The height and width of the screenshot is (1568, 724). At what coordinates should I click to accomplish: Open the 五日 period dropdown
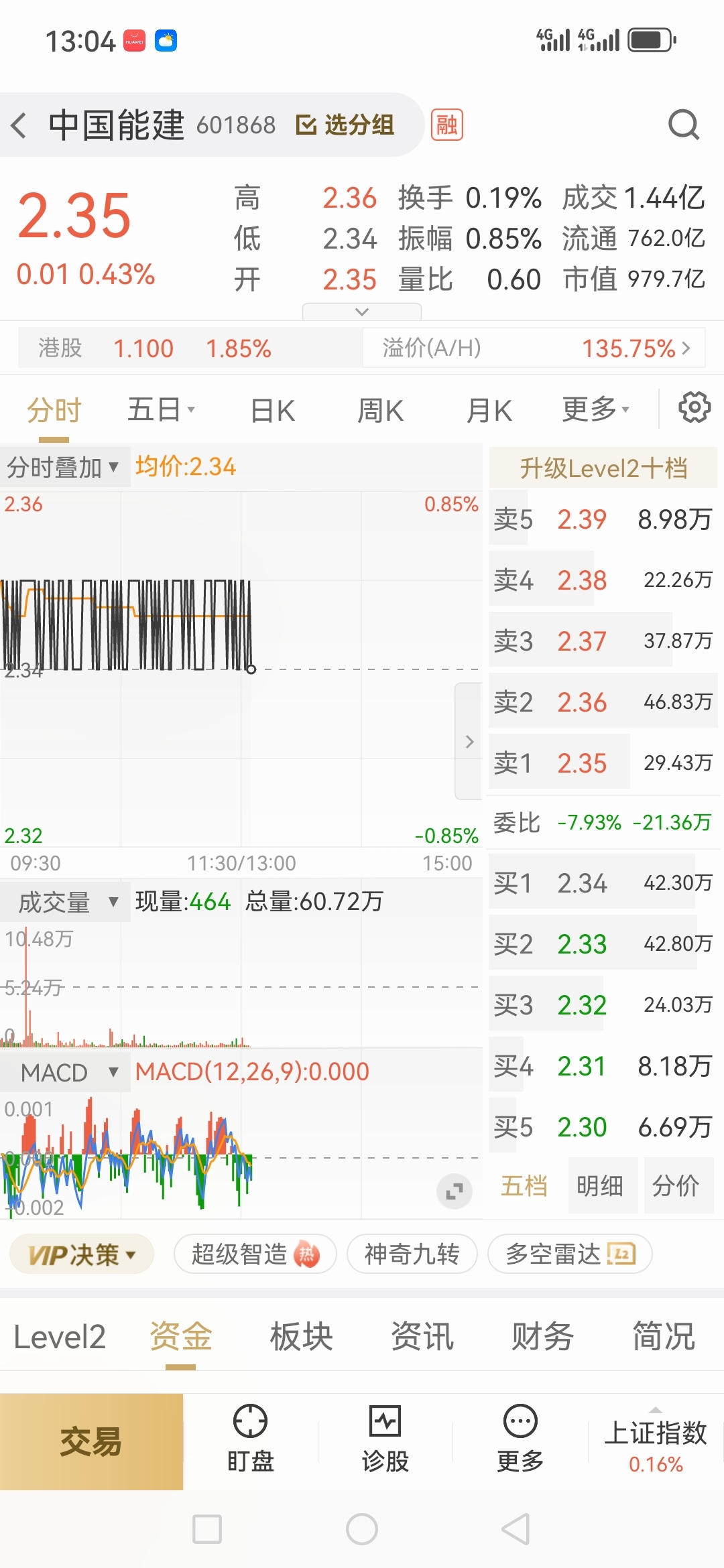(161, 409)
